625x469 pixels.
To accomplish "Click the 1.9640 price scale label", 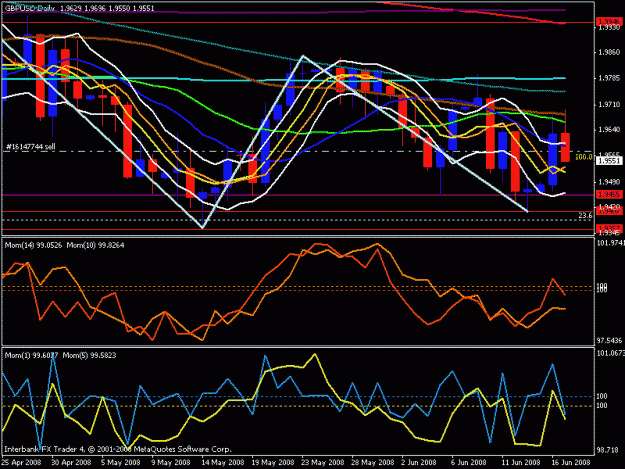I will (609, 130).
